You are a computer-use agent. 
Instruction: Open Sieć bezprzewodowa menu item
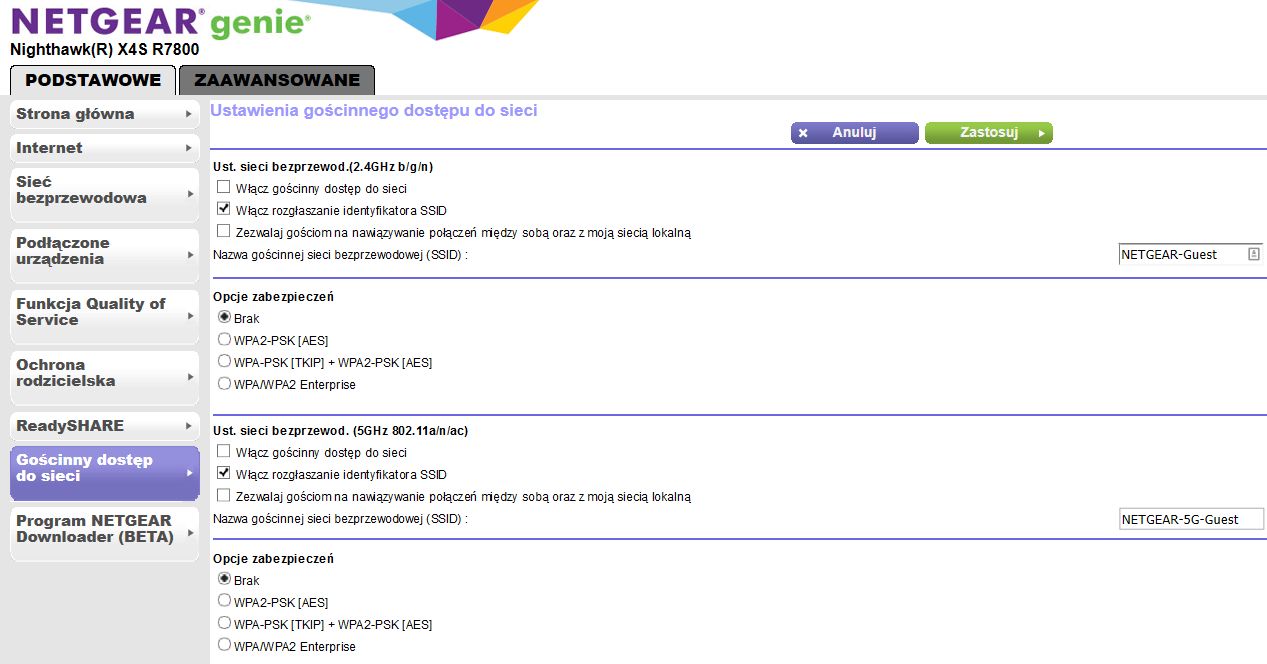pyautogui.click(x=105, y=194)
